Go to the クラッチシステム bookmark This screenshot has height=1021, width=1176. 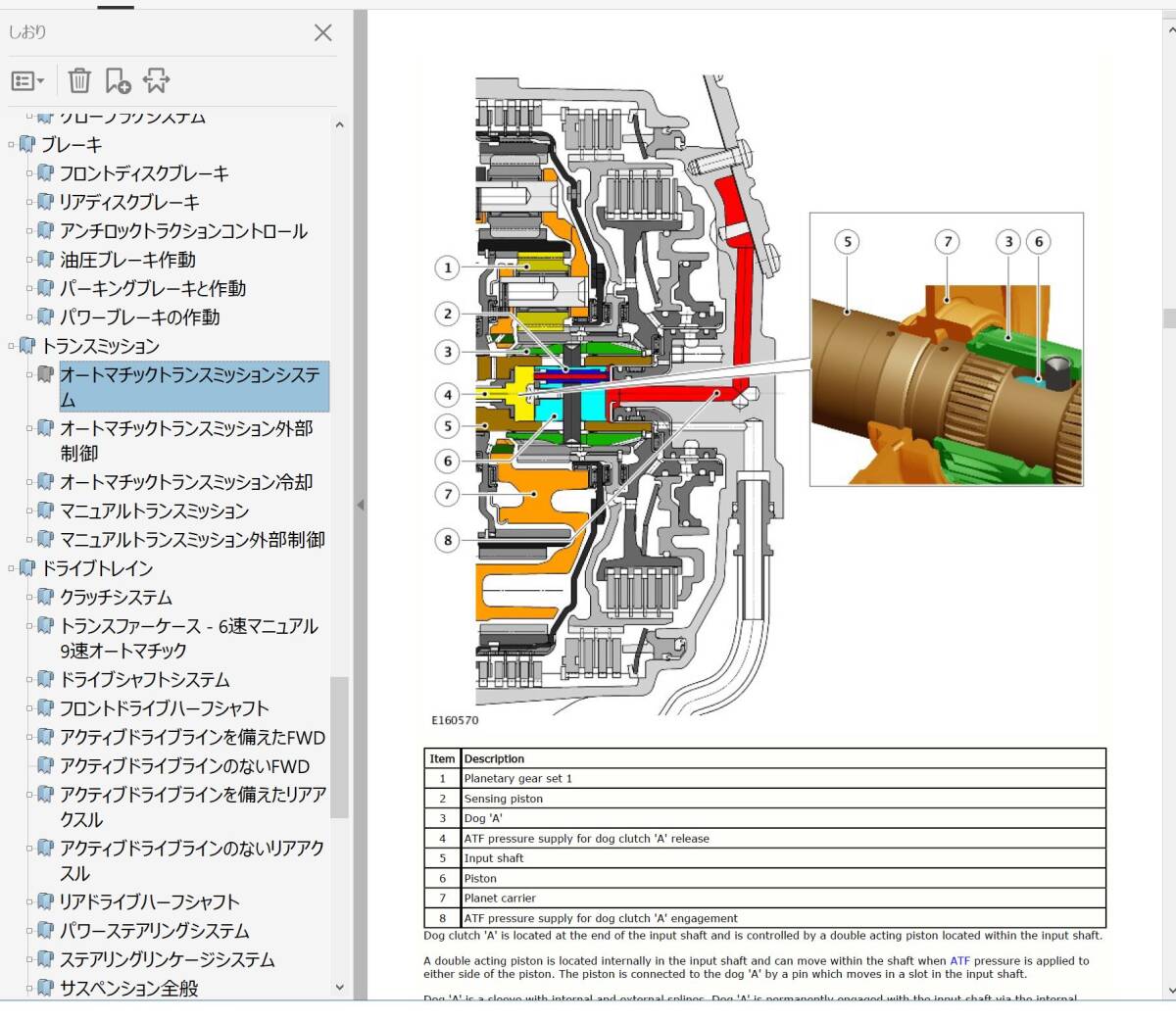(116, 597)
